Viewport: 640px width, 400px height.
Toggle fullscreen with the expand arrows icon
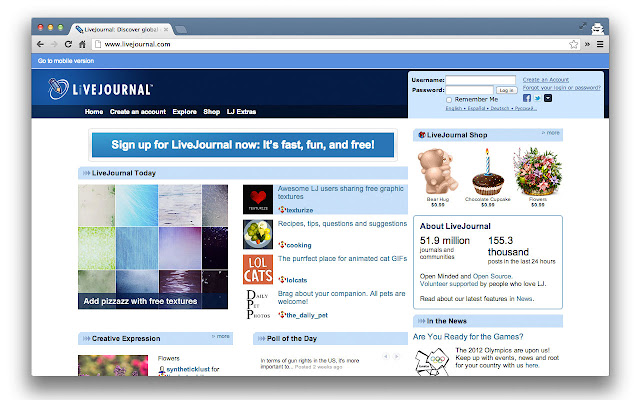pos(583,26)
